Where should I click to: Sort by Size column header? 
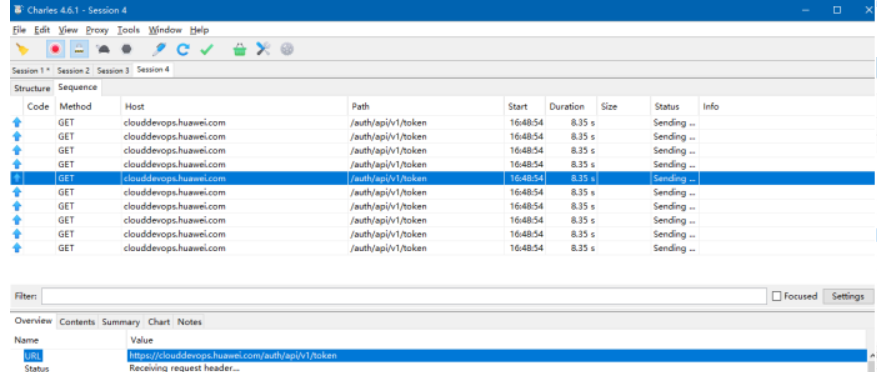[624, 106]
